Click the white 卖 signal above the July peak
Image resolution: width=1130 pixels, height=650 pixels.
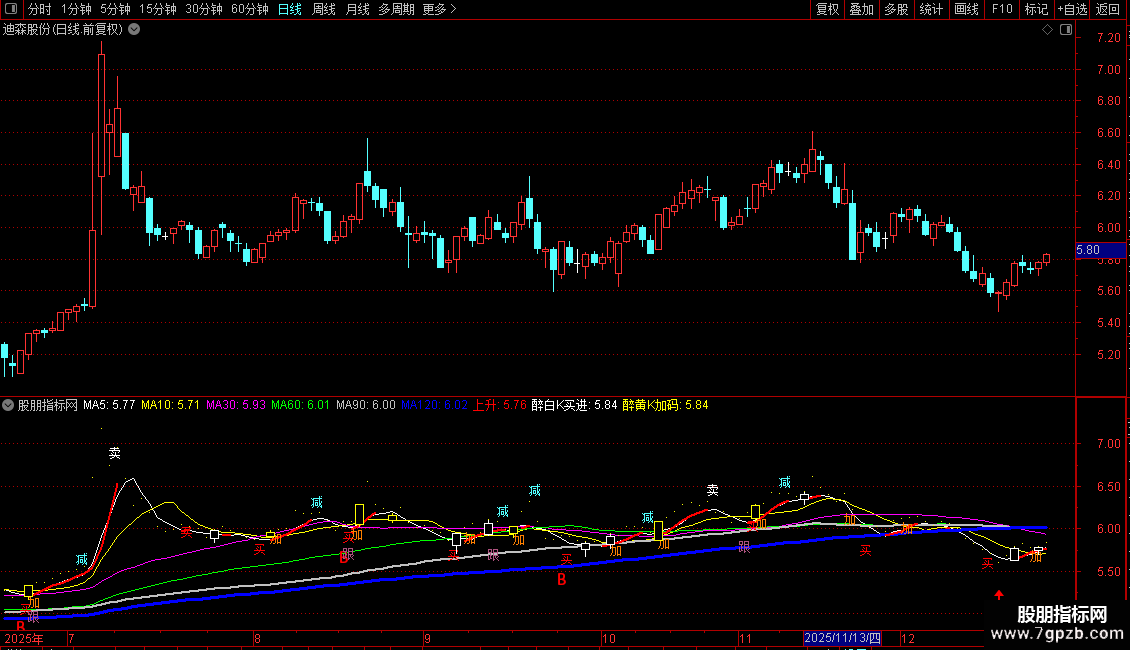point(115,453)
